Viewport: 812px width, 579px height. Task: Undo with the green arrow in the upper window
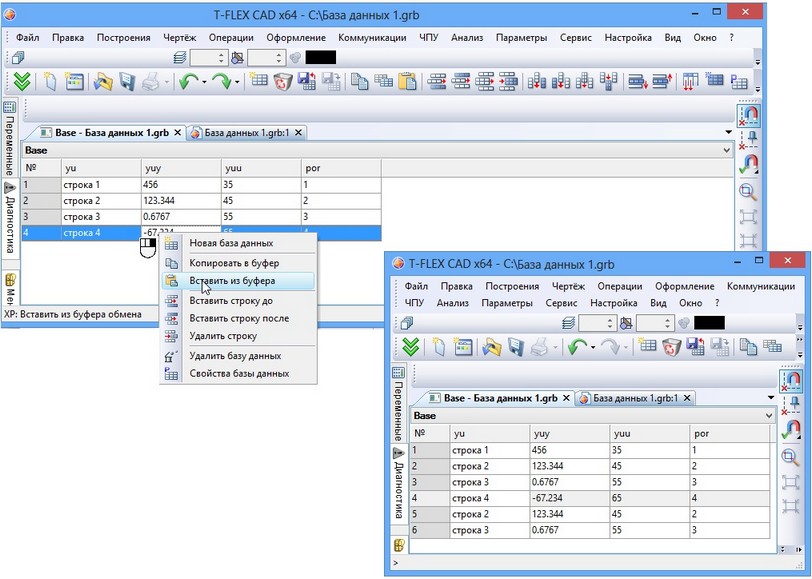[x=188, y=82]
